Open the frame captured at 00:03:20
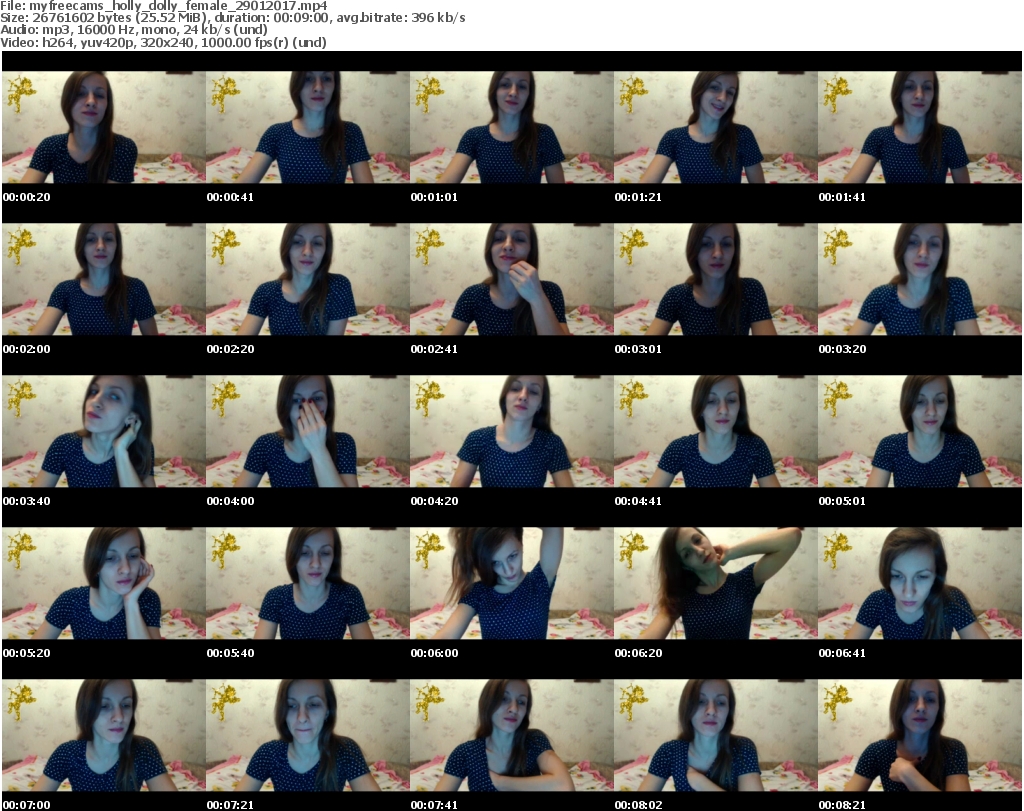The image size is (1024, 811). tap(920, 279)
